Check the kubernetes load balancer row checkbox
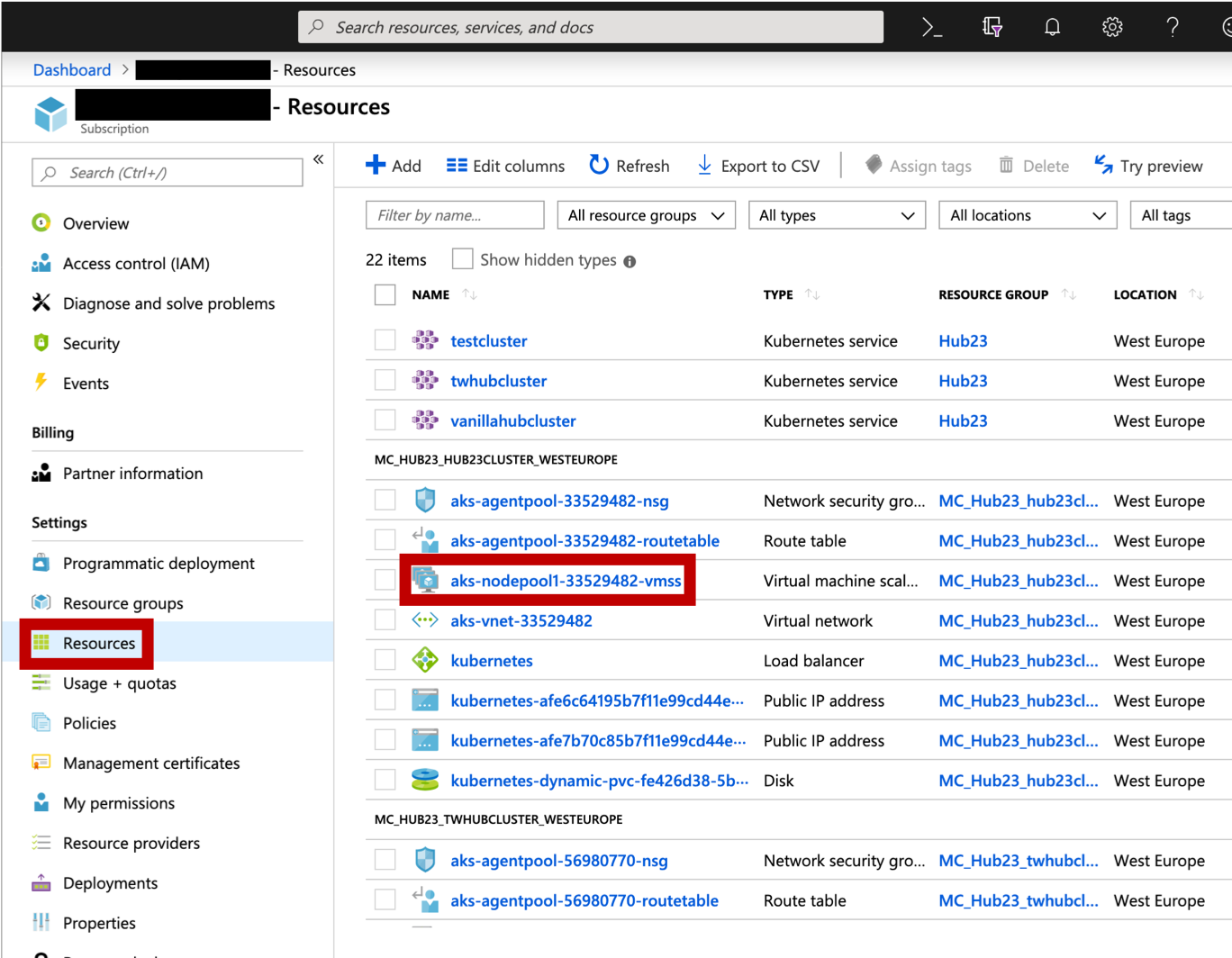 385,660
